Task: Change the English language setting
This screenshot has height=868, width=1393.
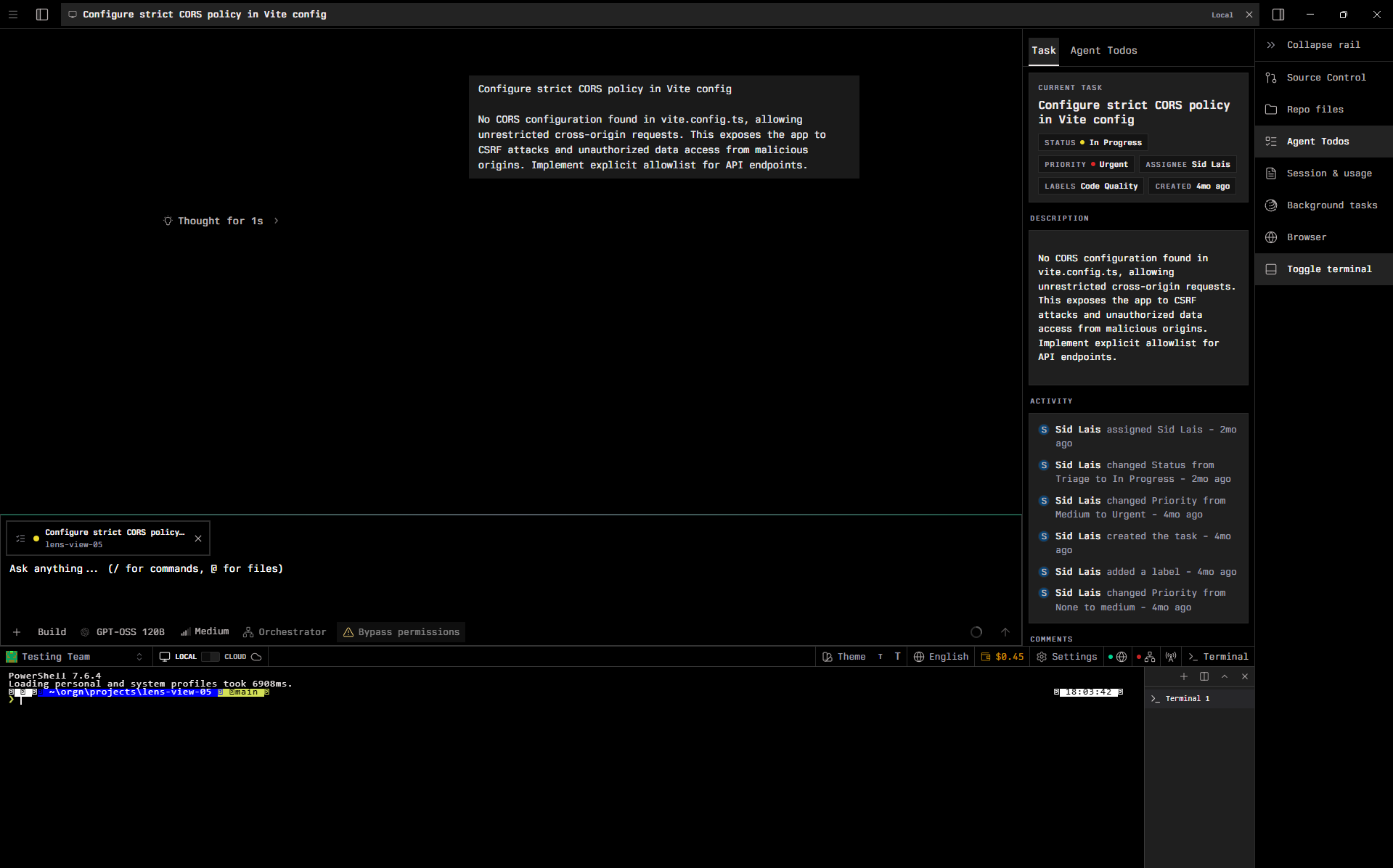Action: point(941,657)
